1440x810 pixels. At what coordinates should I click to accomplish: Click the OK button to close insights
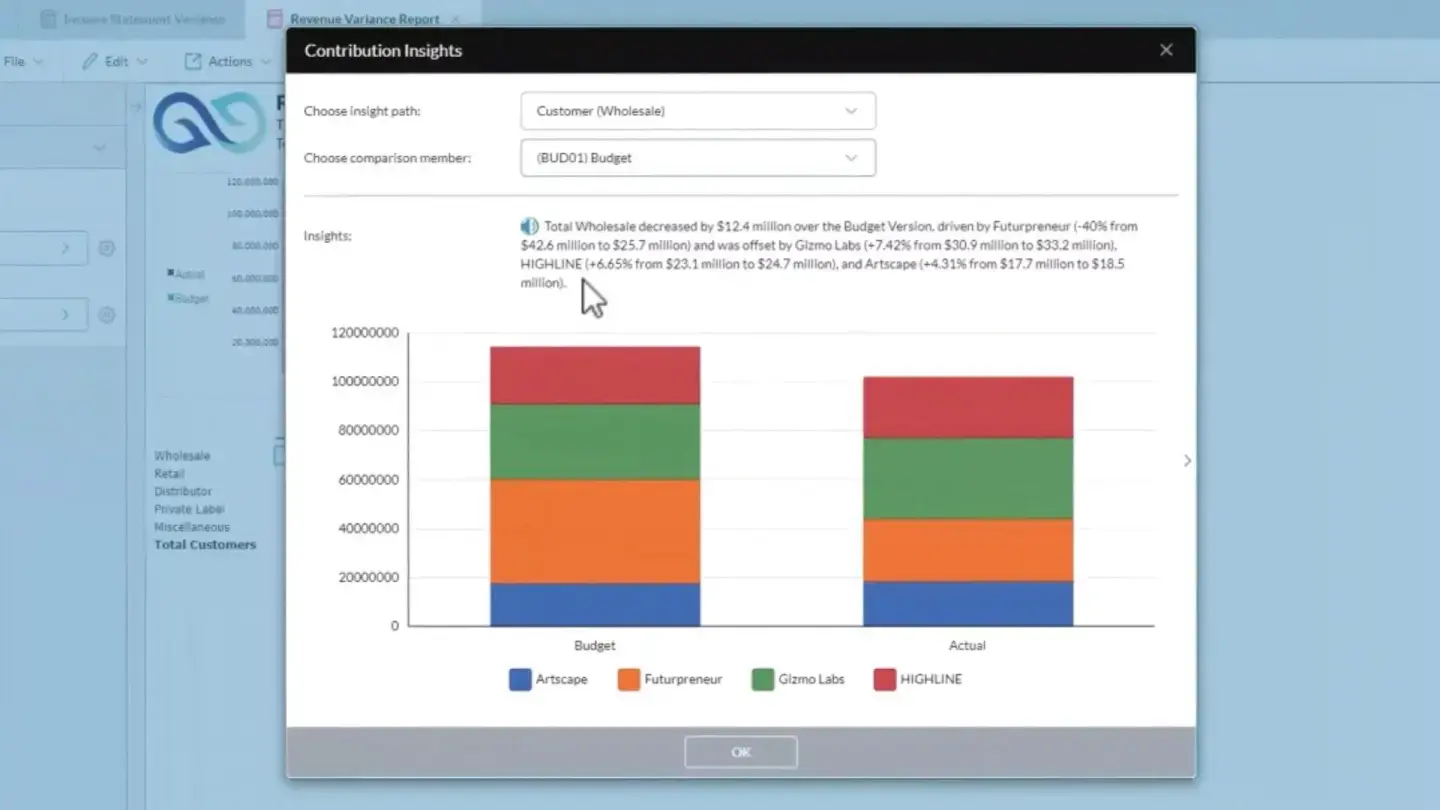tap(740, 752)
